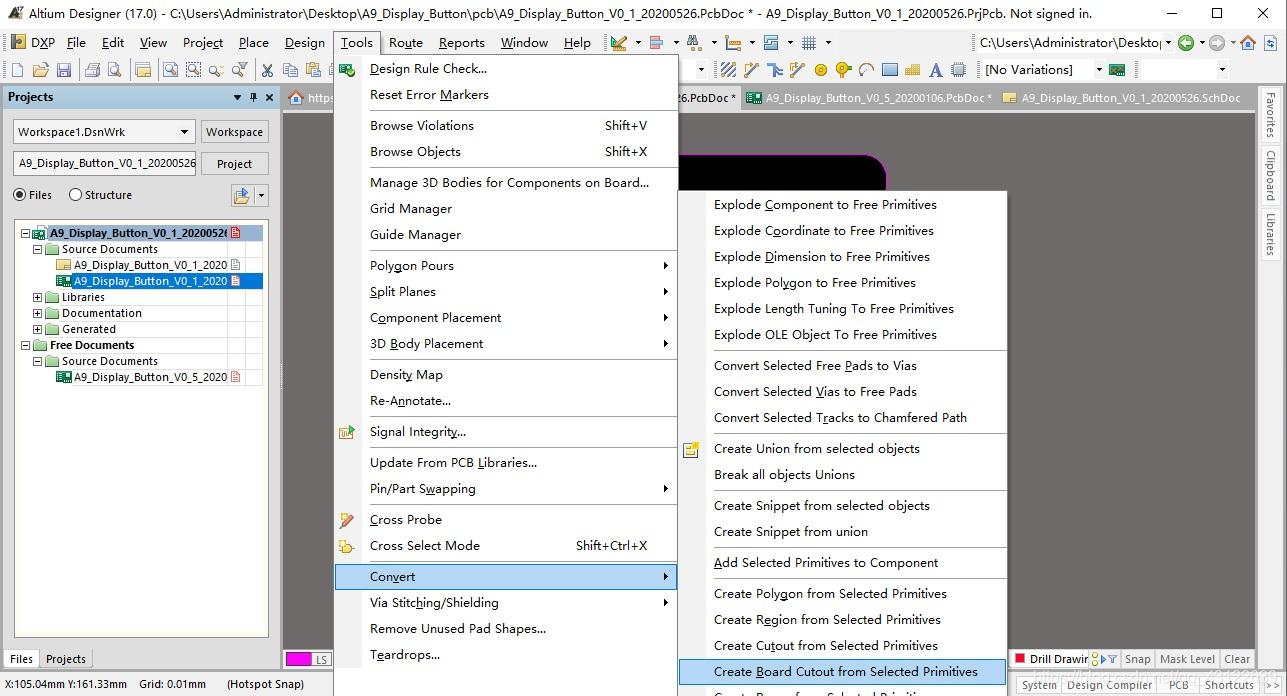Image resolution: width=1287 pixels, height=696 pixels.
Task: Select the Place Polygon Pour icon
Action: (912, 70)
